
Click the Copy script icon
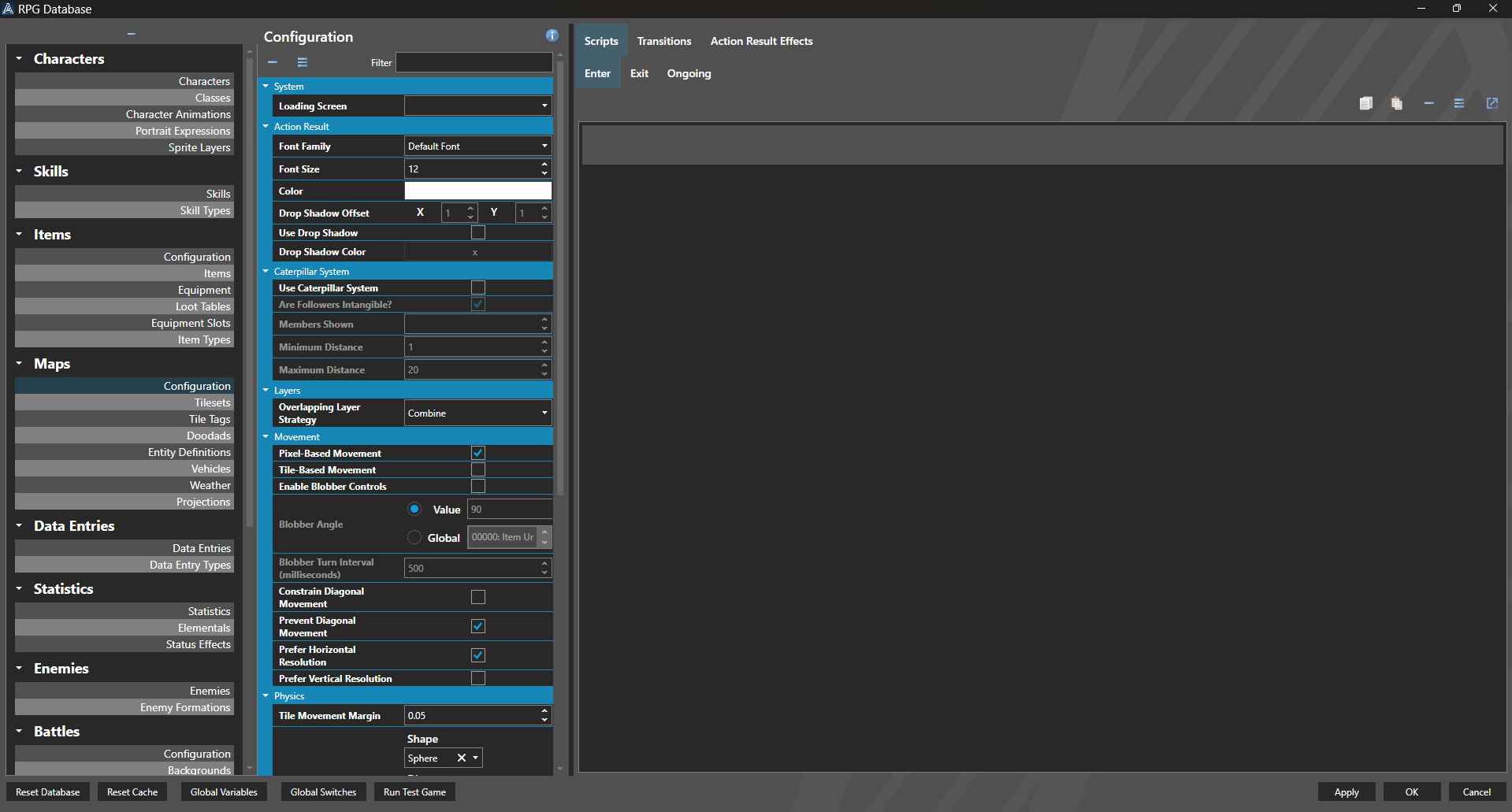click(x=1366, y=103)
